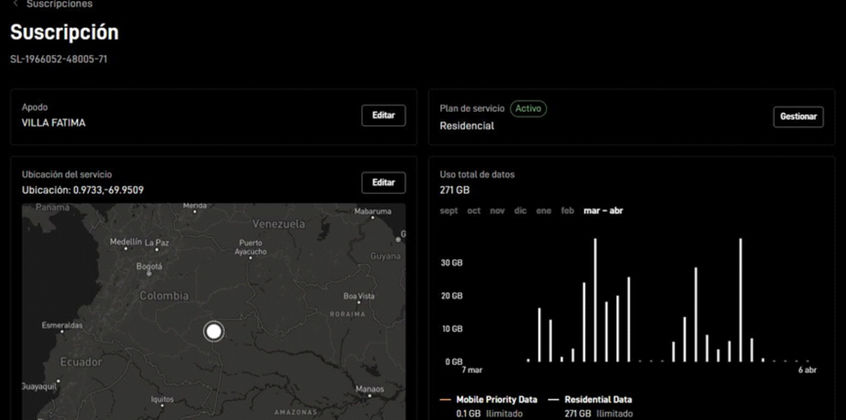This screenshot has width=846, height=420.
Task: Click the Bogotá label on the map
Action: point(149,267)
